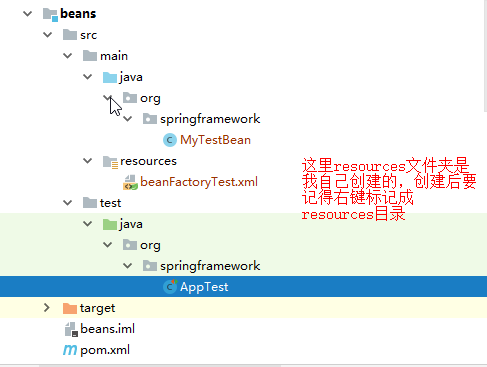Collapse the springframework package under test
The width and height of the screenshot is (487, 367).
128,266
